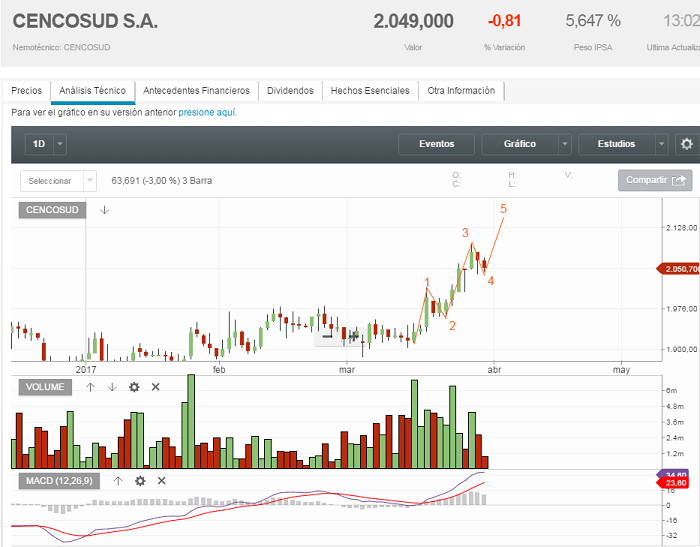Viewport: 700px width, 547px height.
Task: Open the MACD study settings gear
Action: coord(140,481)
